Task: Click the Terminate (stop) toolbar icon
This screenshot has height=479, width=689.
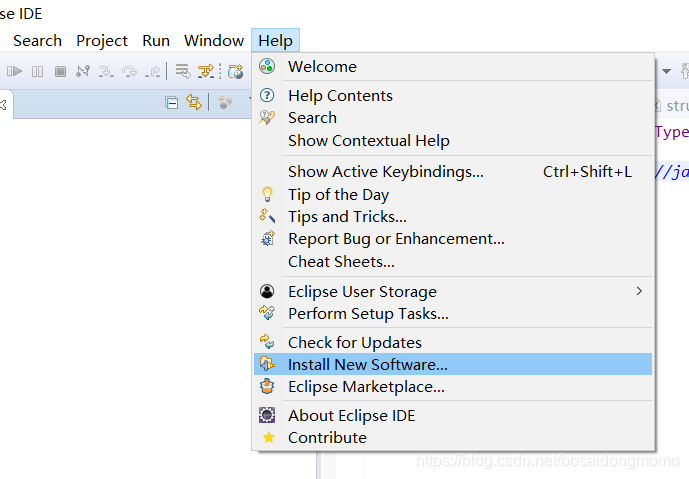Action: click(x=60, y=71)
